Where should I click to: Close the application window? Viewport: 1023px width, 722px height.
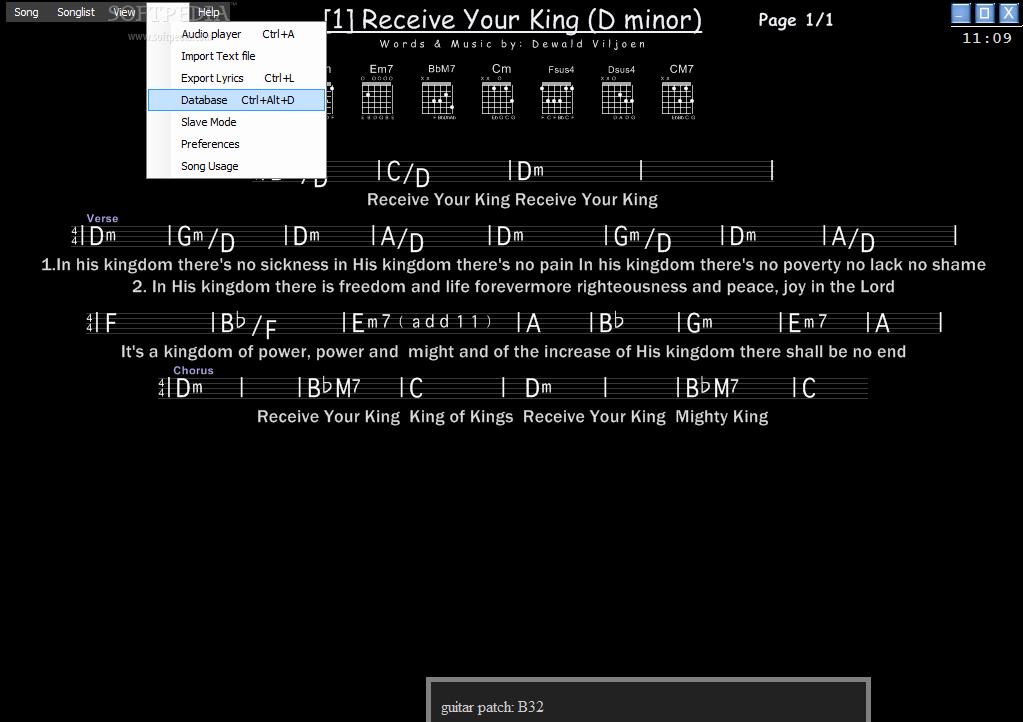1009,13
